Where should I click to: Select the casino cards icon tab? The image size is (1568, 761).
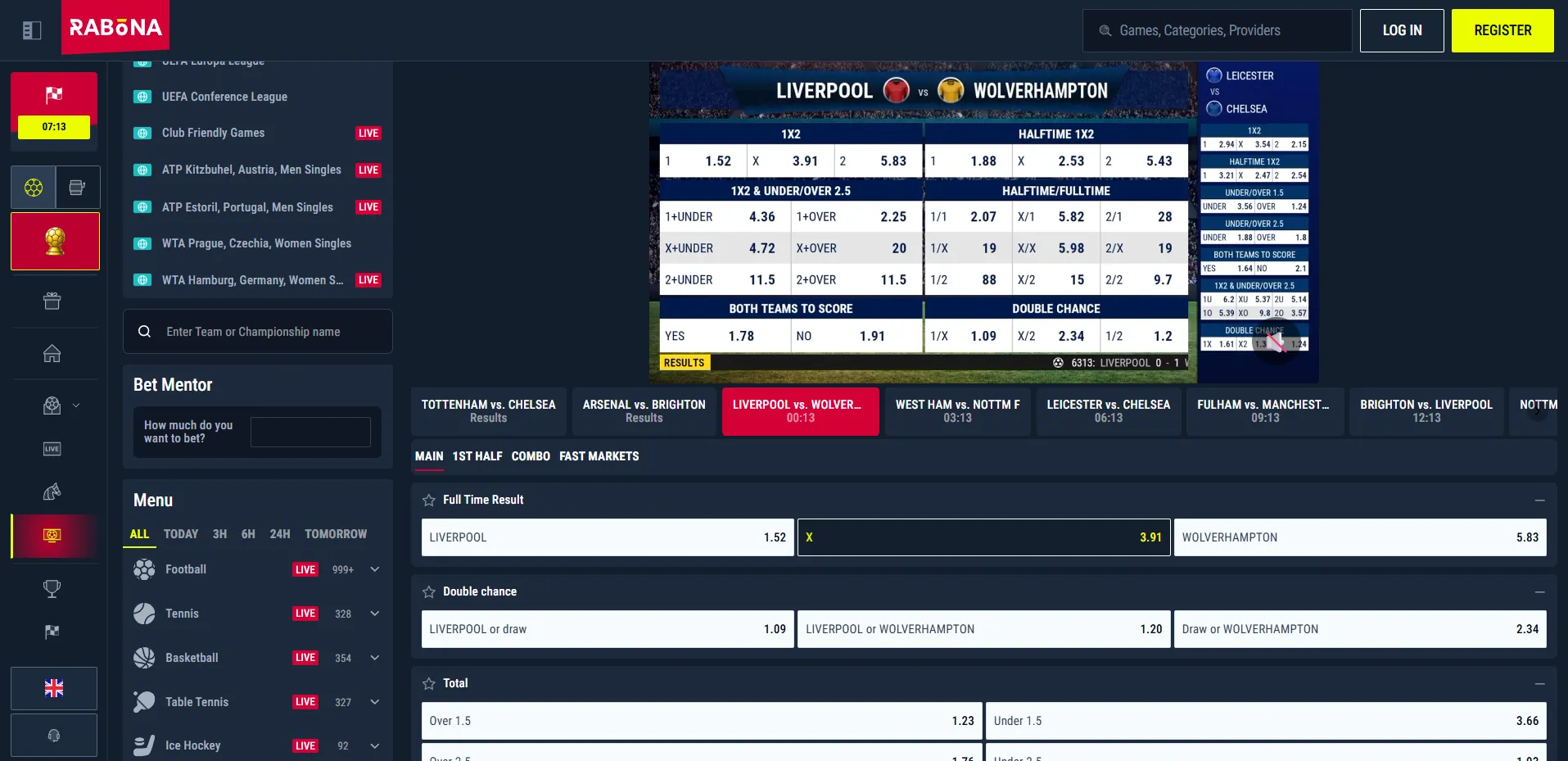tap(78, 188)
